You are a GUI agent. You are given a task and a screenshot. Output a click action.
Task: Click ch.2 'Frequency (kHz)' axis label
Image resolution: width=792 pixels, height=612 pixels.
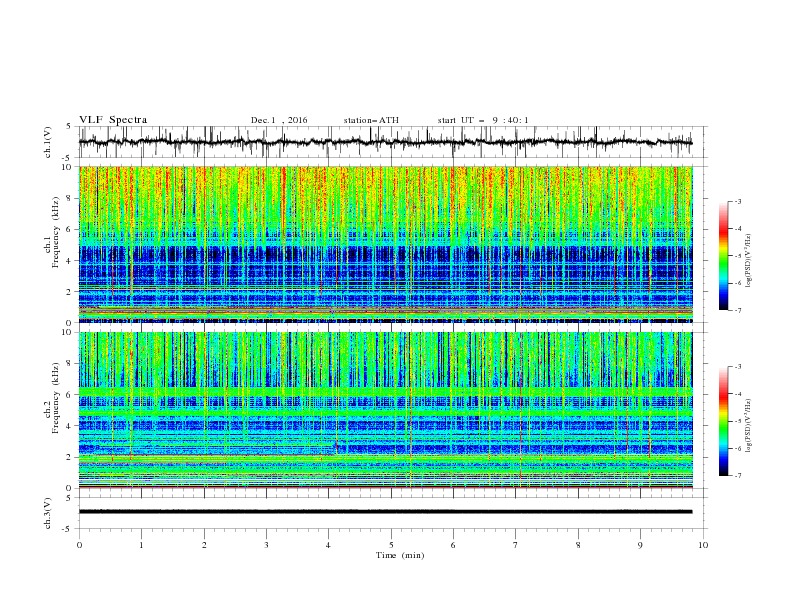point(56,398)
